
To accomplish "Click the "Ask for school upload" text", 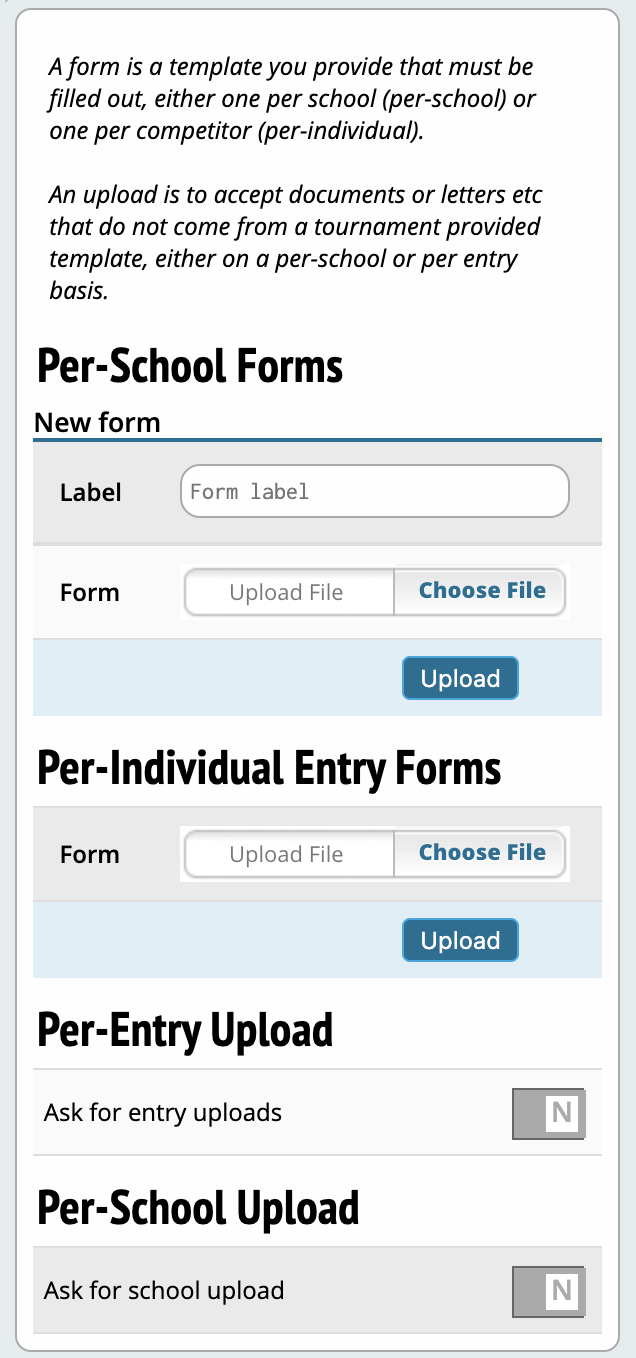I will pyautogui.click(x=164, y=1290).
